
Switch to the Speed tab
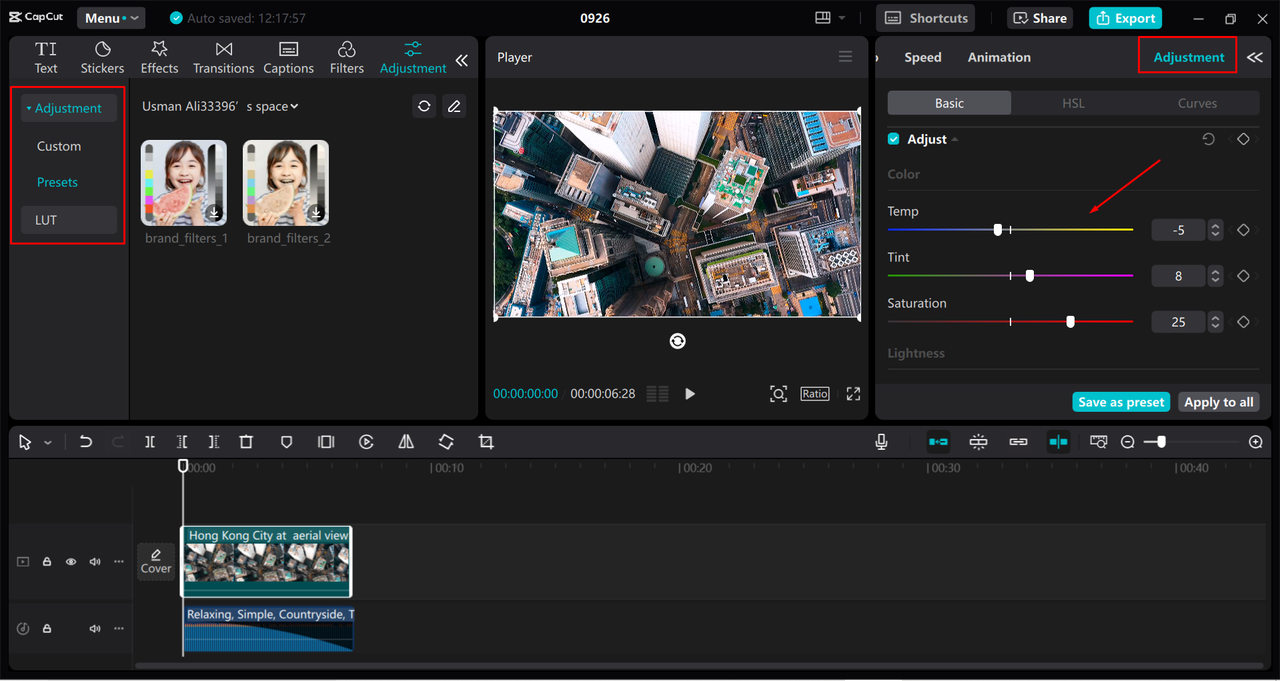923,57
